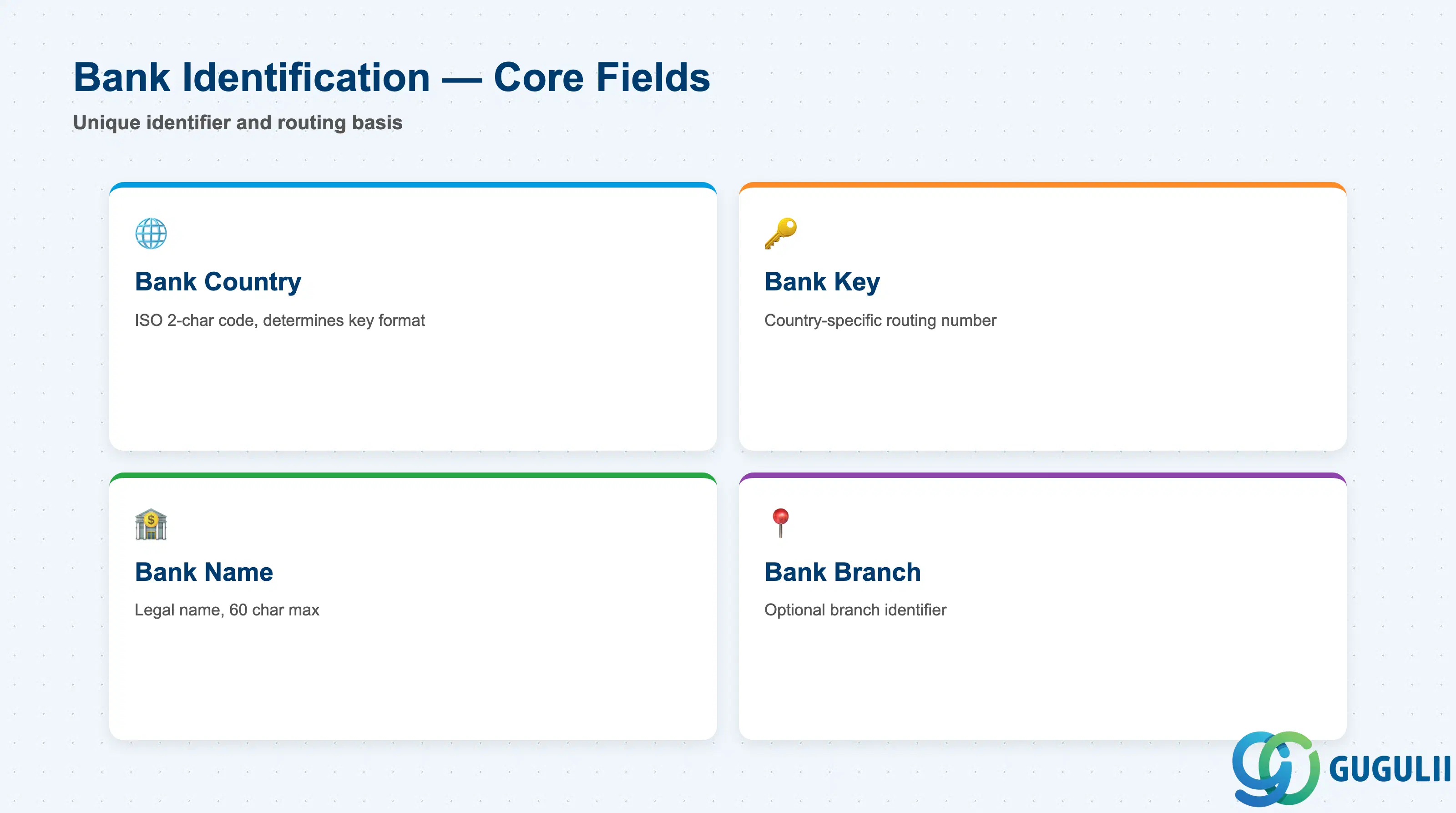The height and width of the screenshot is (813, 1456).
Task: Click the blue top bar of Bank Country card
Action: pos(413,185)
